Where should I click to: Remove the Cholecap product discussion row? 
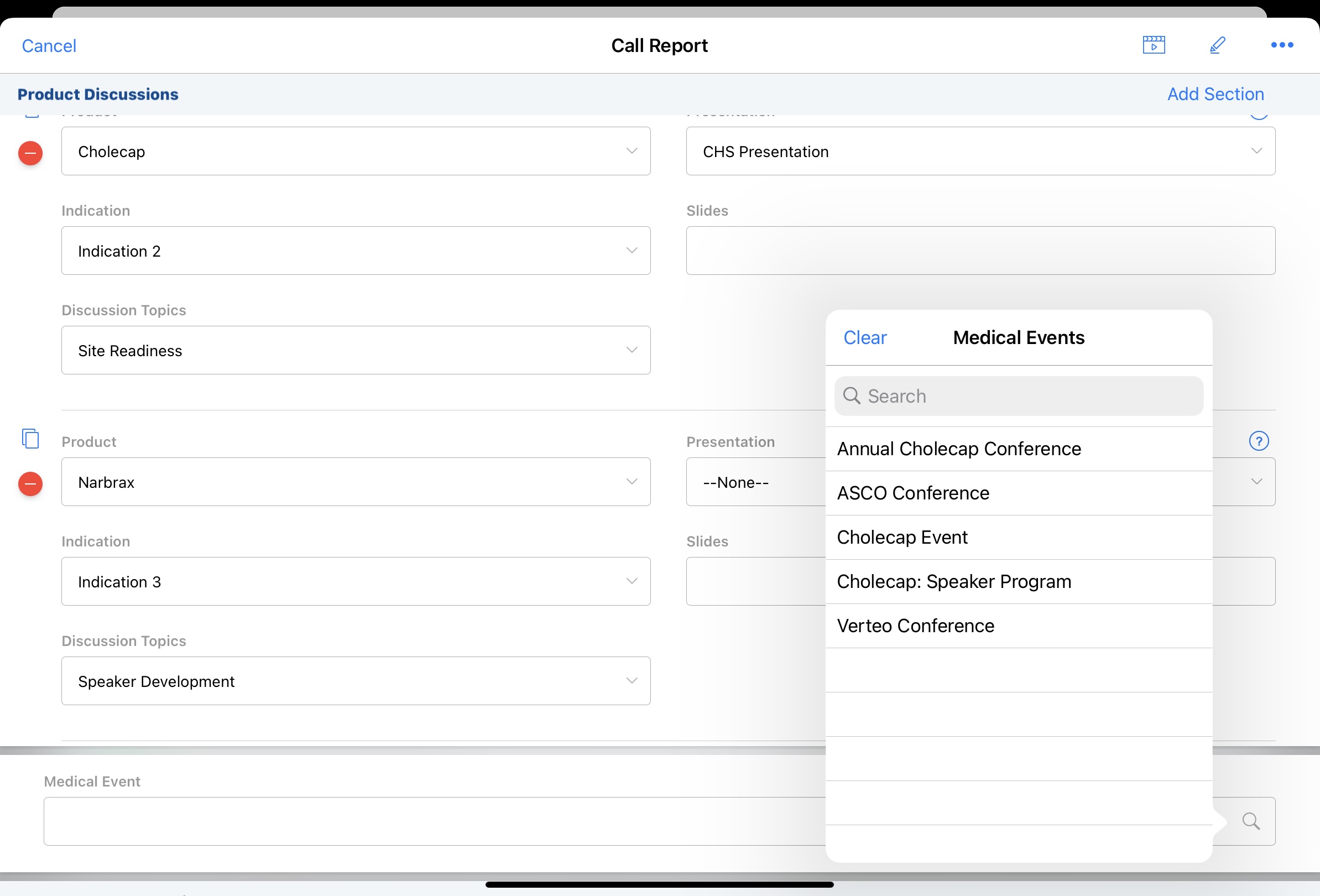(30, 153)
